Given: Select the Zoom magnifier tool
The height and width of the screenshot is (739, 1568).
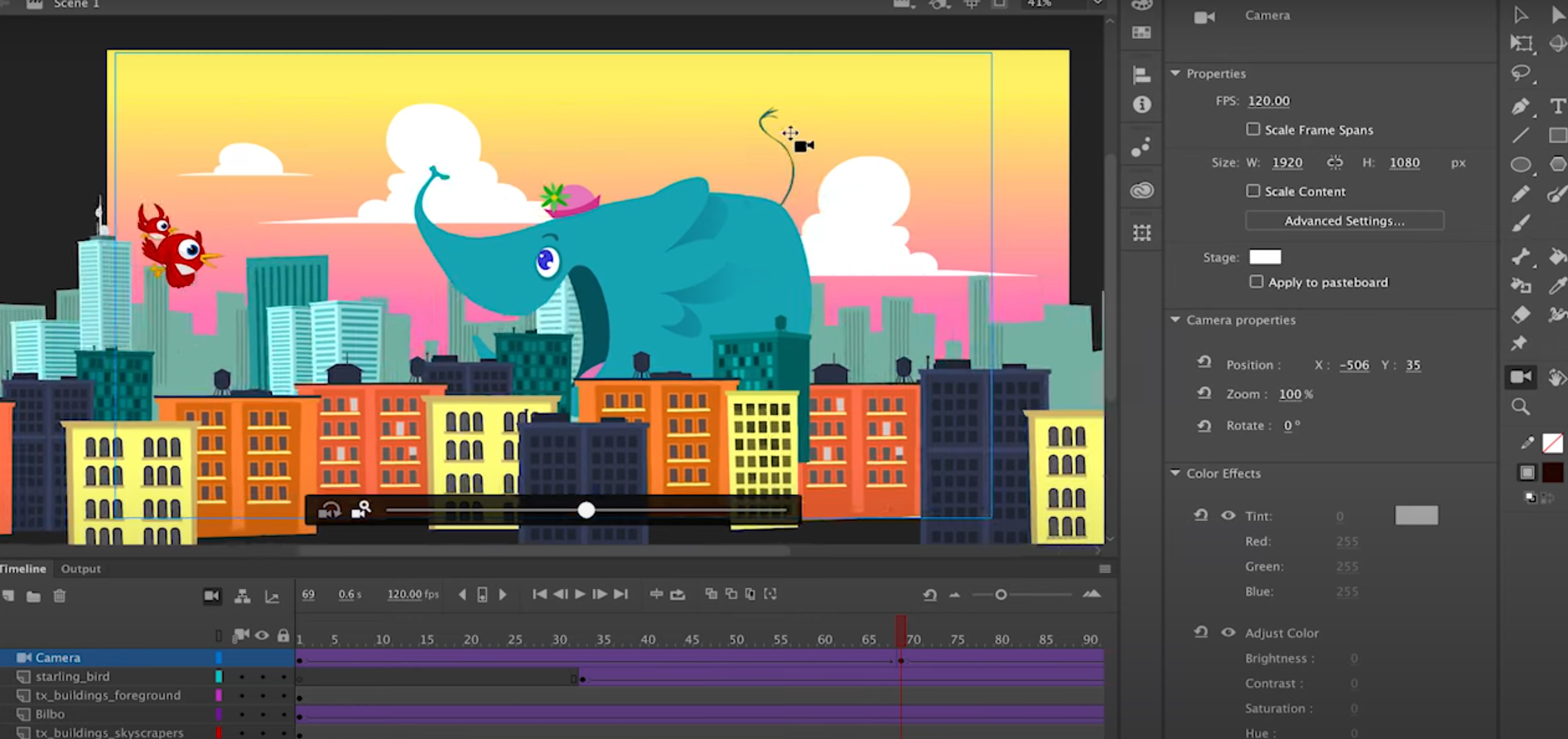Looking at the screenshot, I should (1521, 407).
